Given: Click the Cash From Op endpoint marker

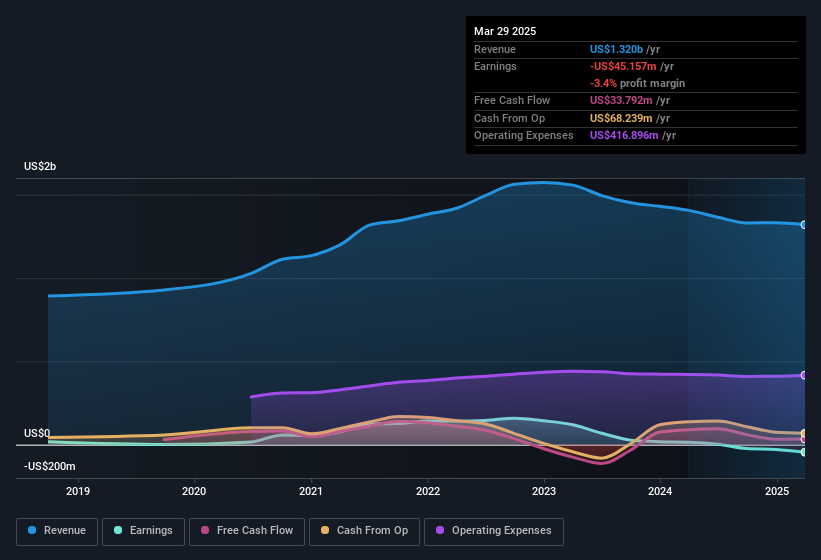Looking at the screenshot, I should coord(804,433).
